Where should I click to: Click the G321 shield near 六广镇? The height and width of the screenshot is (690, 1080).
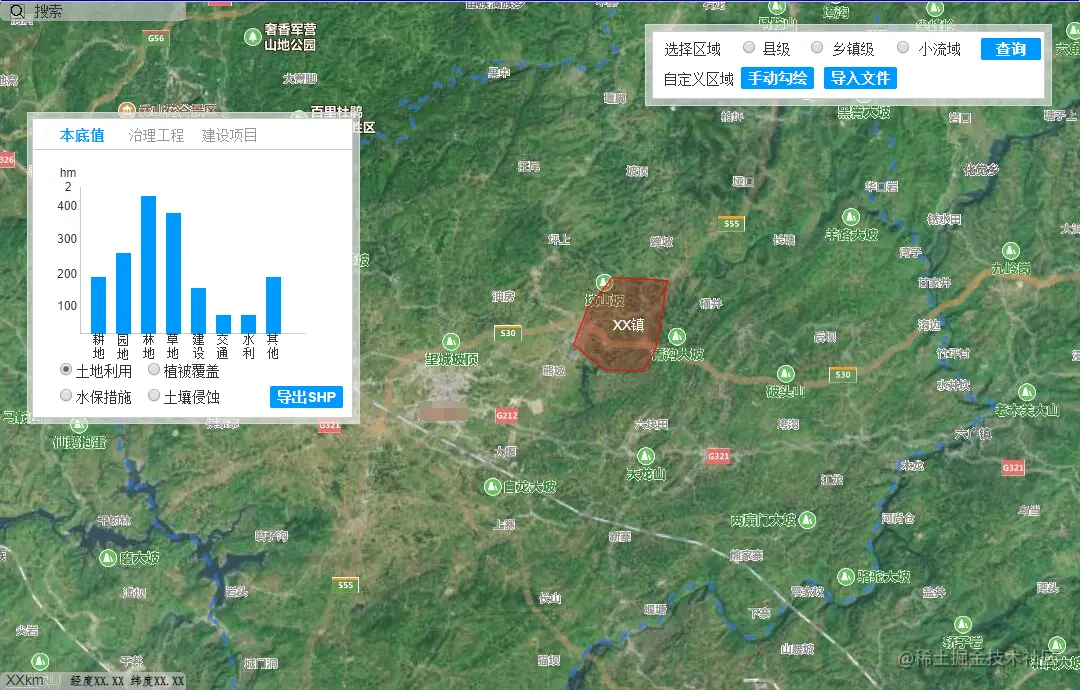tap(1013, 468)
